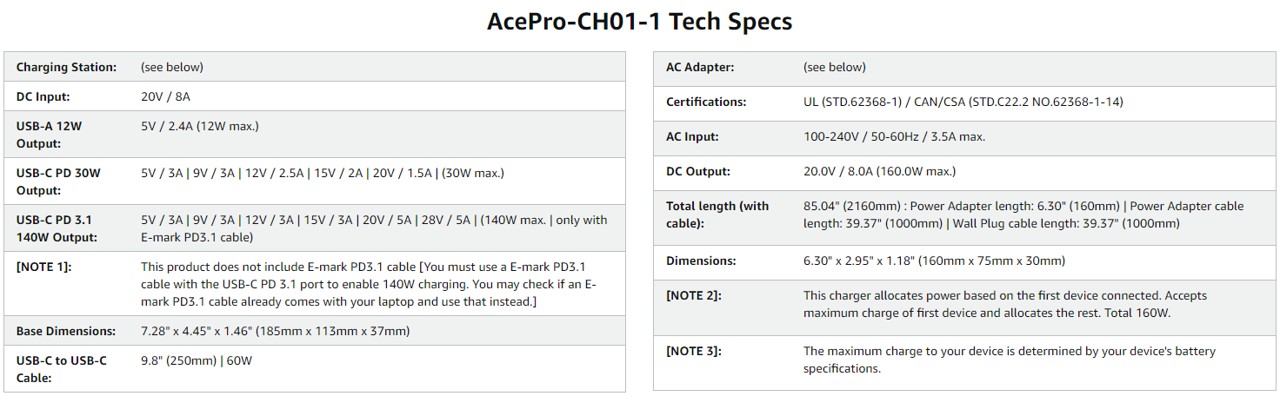The height and width of the screenshot is (396, 1280).
Task: Click the [NOTE 3] label
Action: click(x=694, y=351)
